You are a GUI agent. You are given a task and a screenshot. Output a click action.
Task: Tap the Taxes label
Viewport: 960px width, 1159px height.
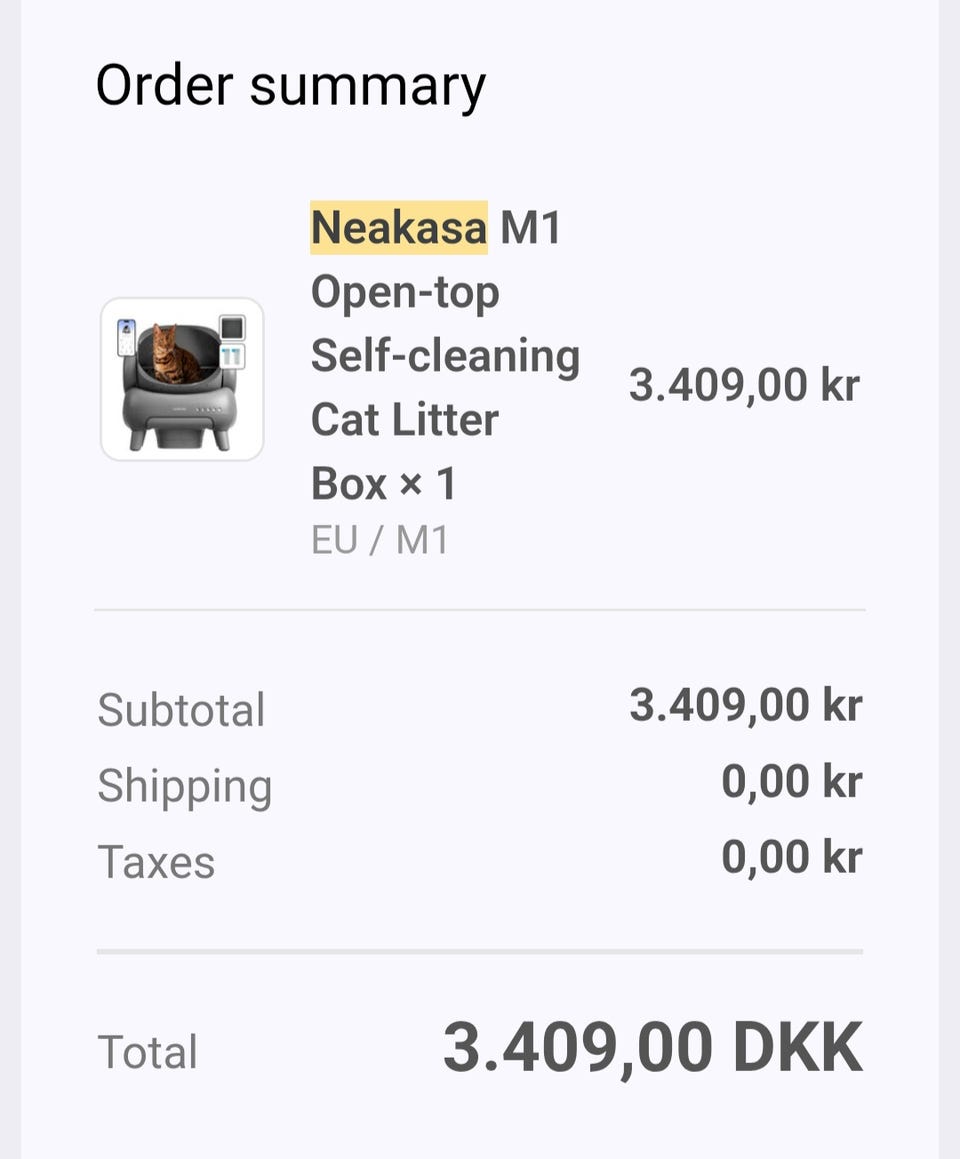[156, 862]
